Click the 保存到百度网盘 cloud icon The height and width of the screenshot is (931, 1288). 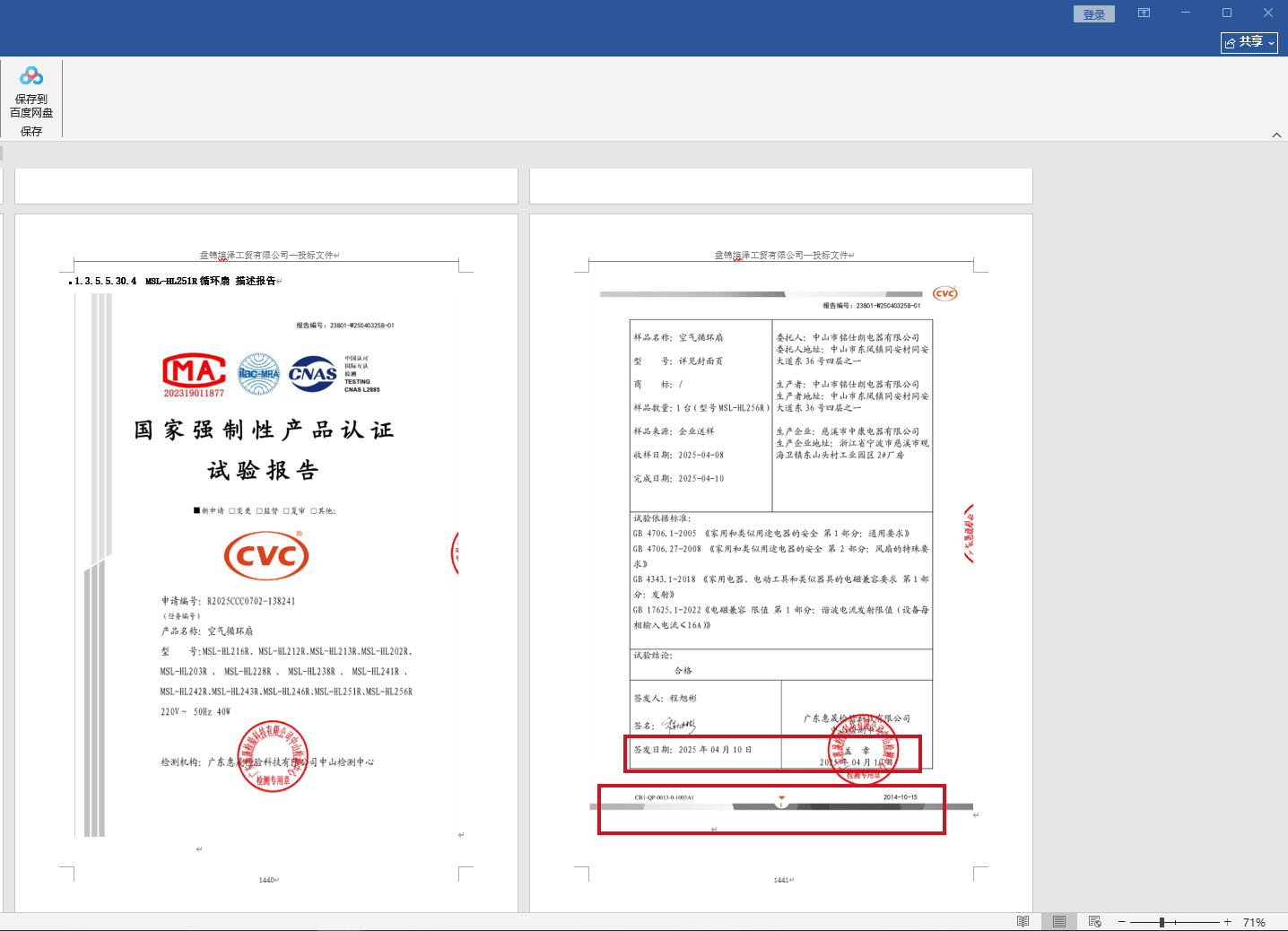point(31,76)
